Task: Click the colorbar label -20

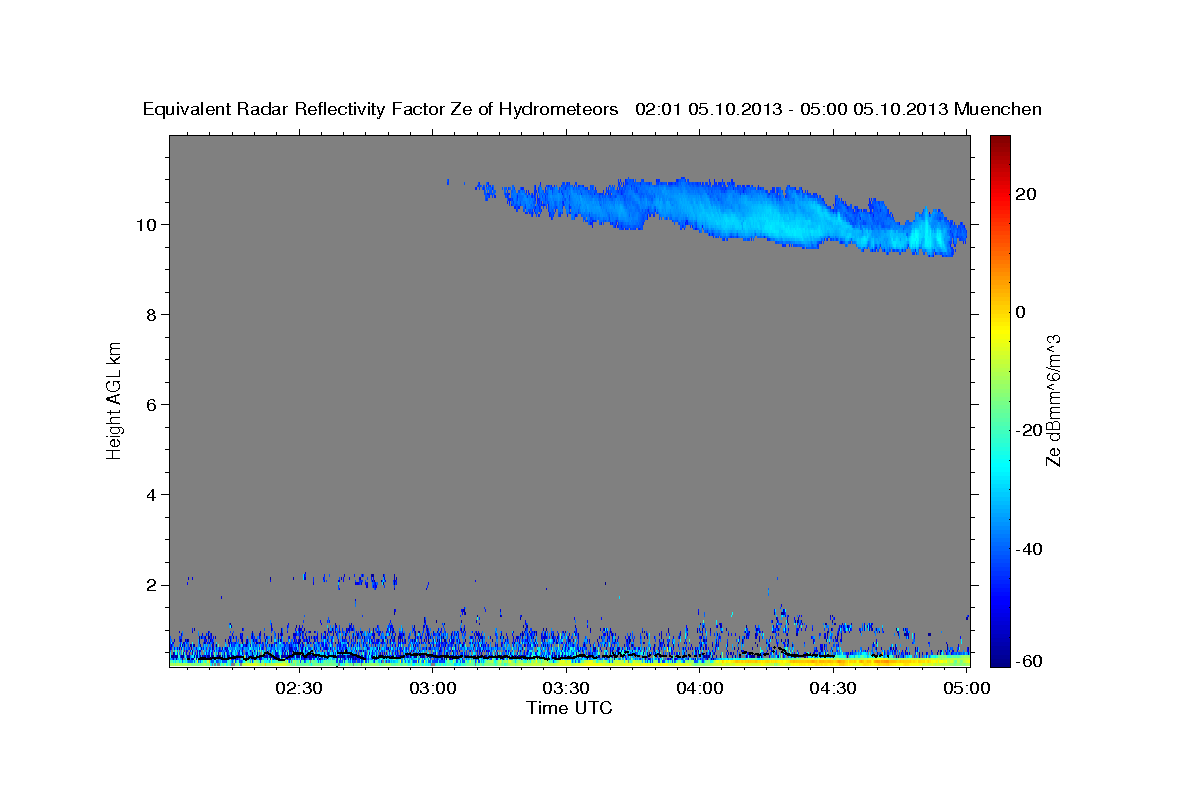Action: [x=1029, y=430]
